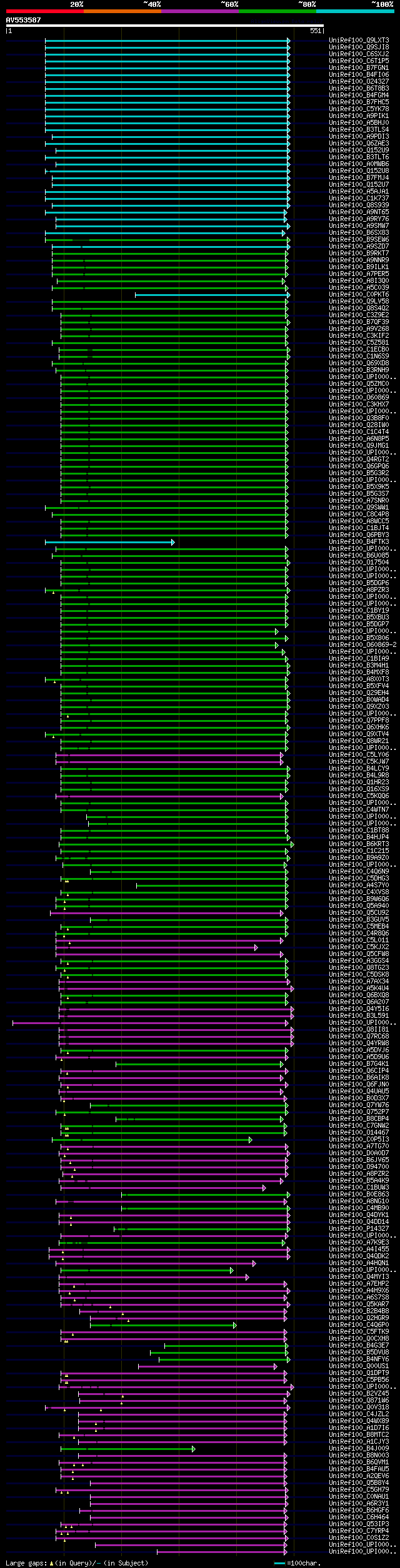Screen dimensions: 400x1568
Task: Click the cyan ~100% identity legend segment
Action: tap(355, 11)
